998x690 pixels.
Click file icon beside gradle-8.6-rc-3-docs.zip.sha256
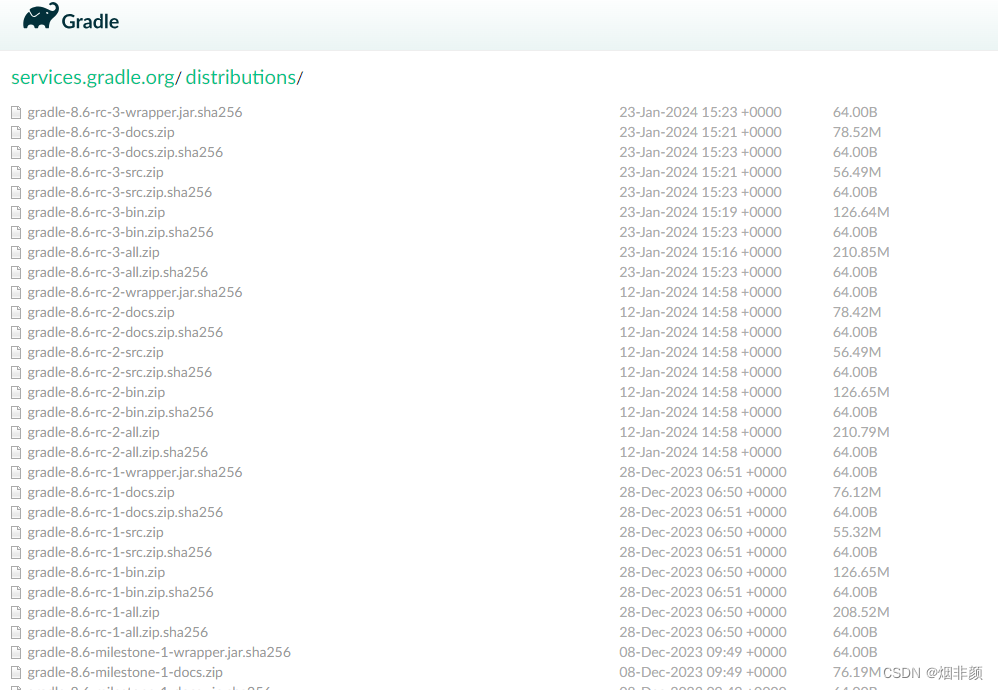pyautogui.click(x=17, y=153)
